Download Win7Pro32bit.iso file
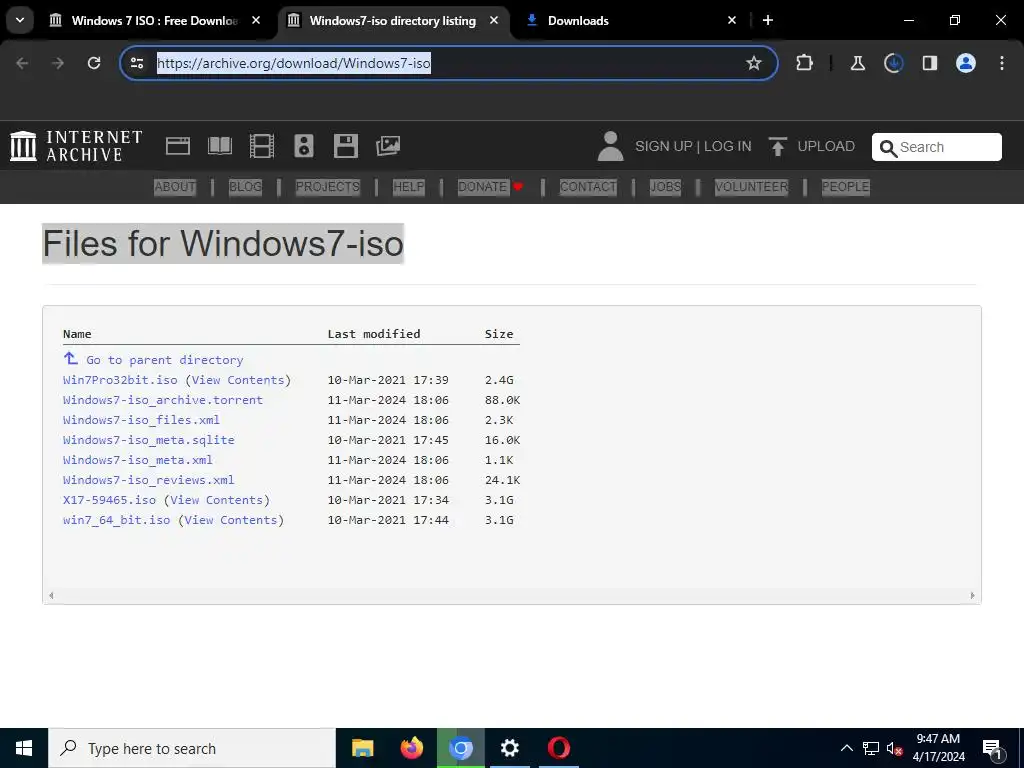Viewport: 1024px width, 768px height. point(120,380)
